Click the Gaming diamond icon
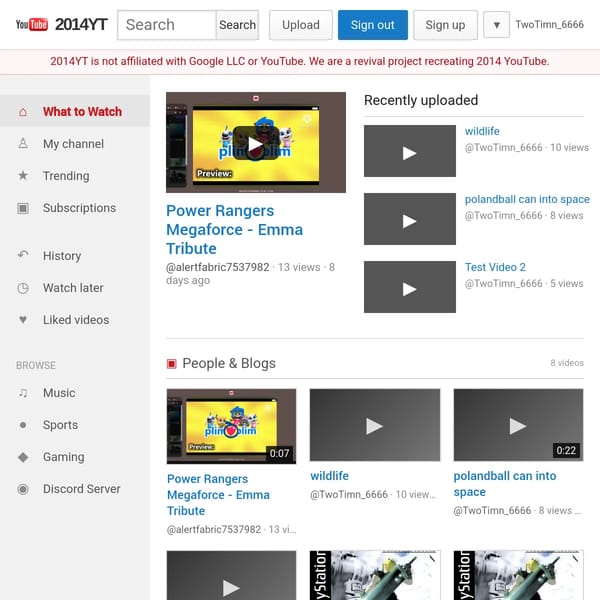The width and height of the screenshot is (600, 600). [x=23, y=457]
